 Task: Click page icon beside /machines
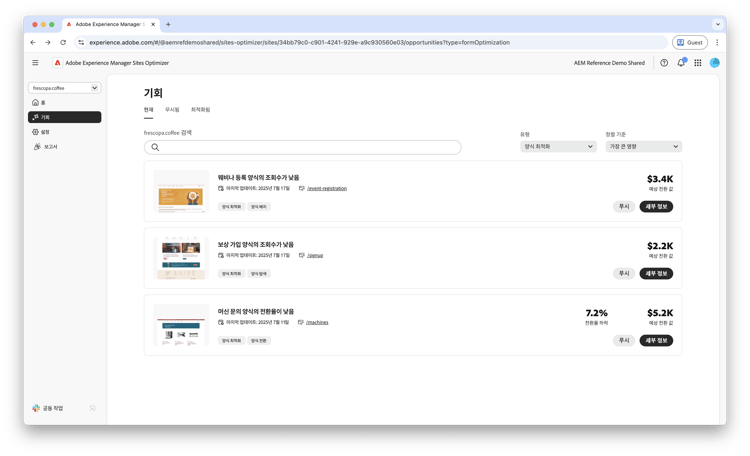coord(301,323)
